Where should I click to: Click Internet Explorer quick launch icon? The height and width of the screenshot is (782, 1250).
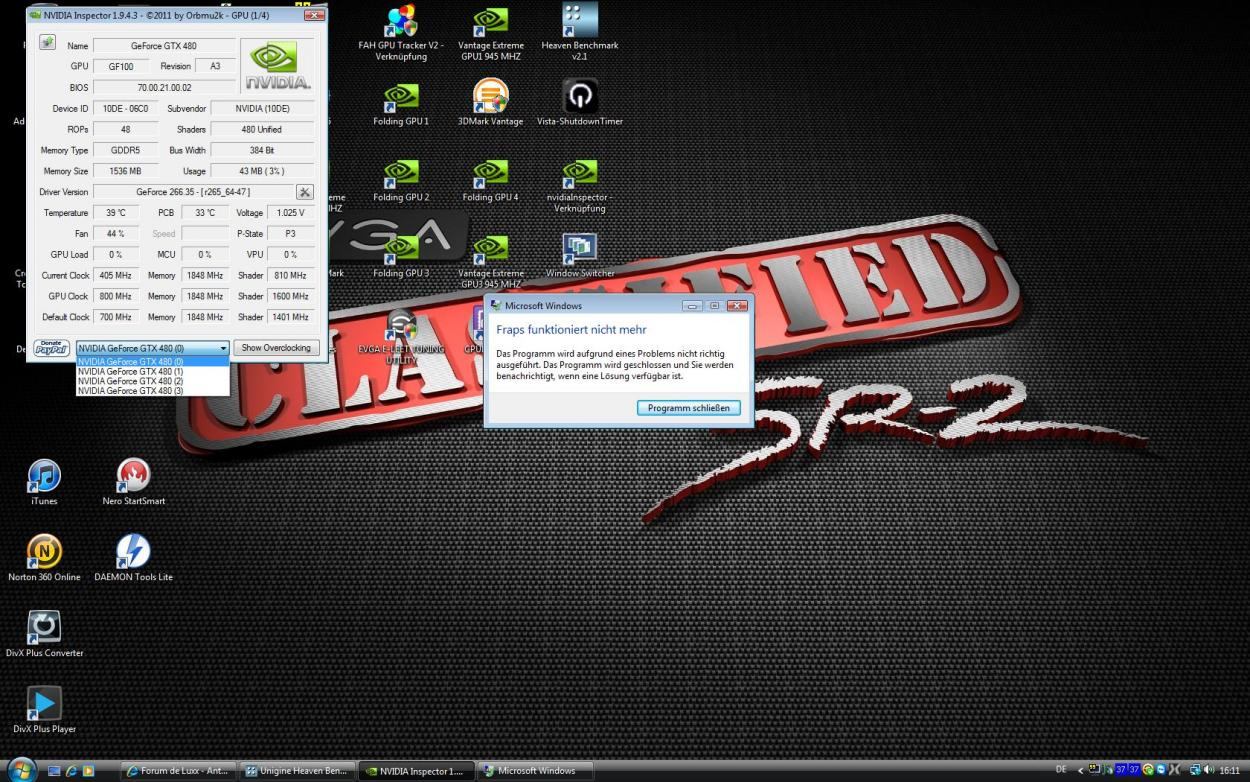tap(71, 771)
